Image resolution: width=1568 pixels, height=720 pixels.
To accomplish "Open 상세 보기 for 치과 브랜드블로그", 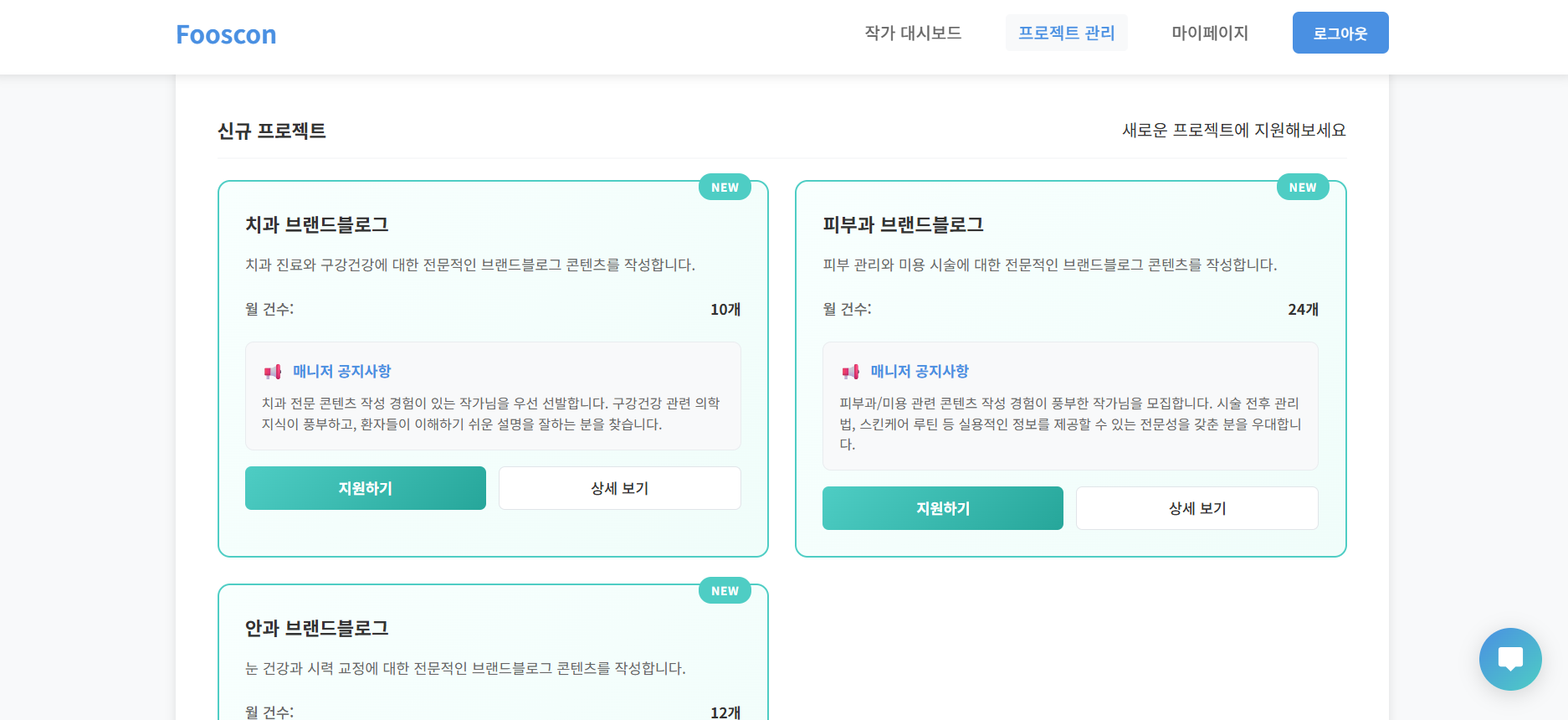I will [619, 488].
